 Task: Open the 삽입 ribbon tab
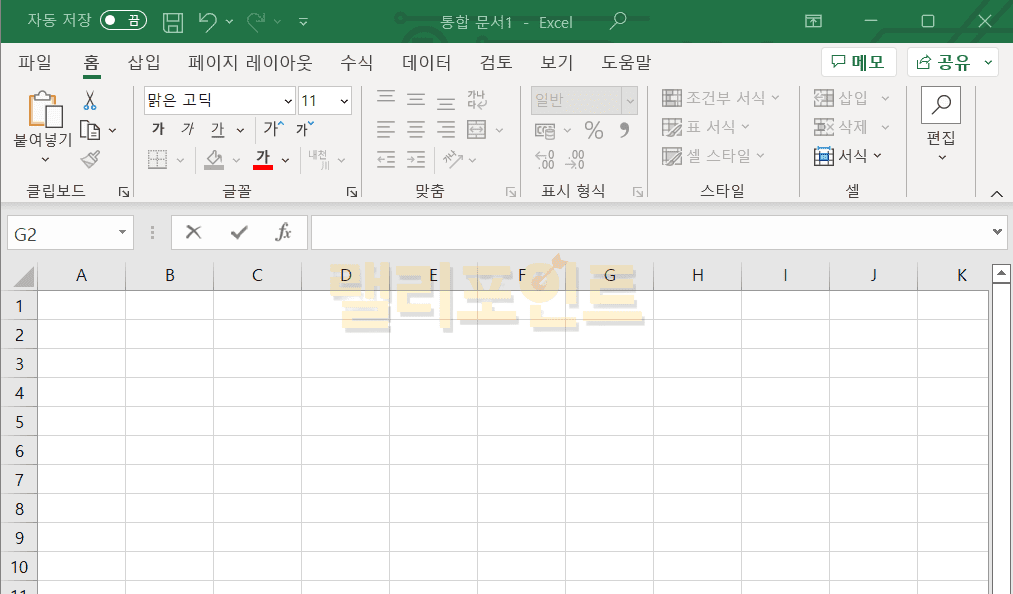pos(144,62)
